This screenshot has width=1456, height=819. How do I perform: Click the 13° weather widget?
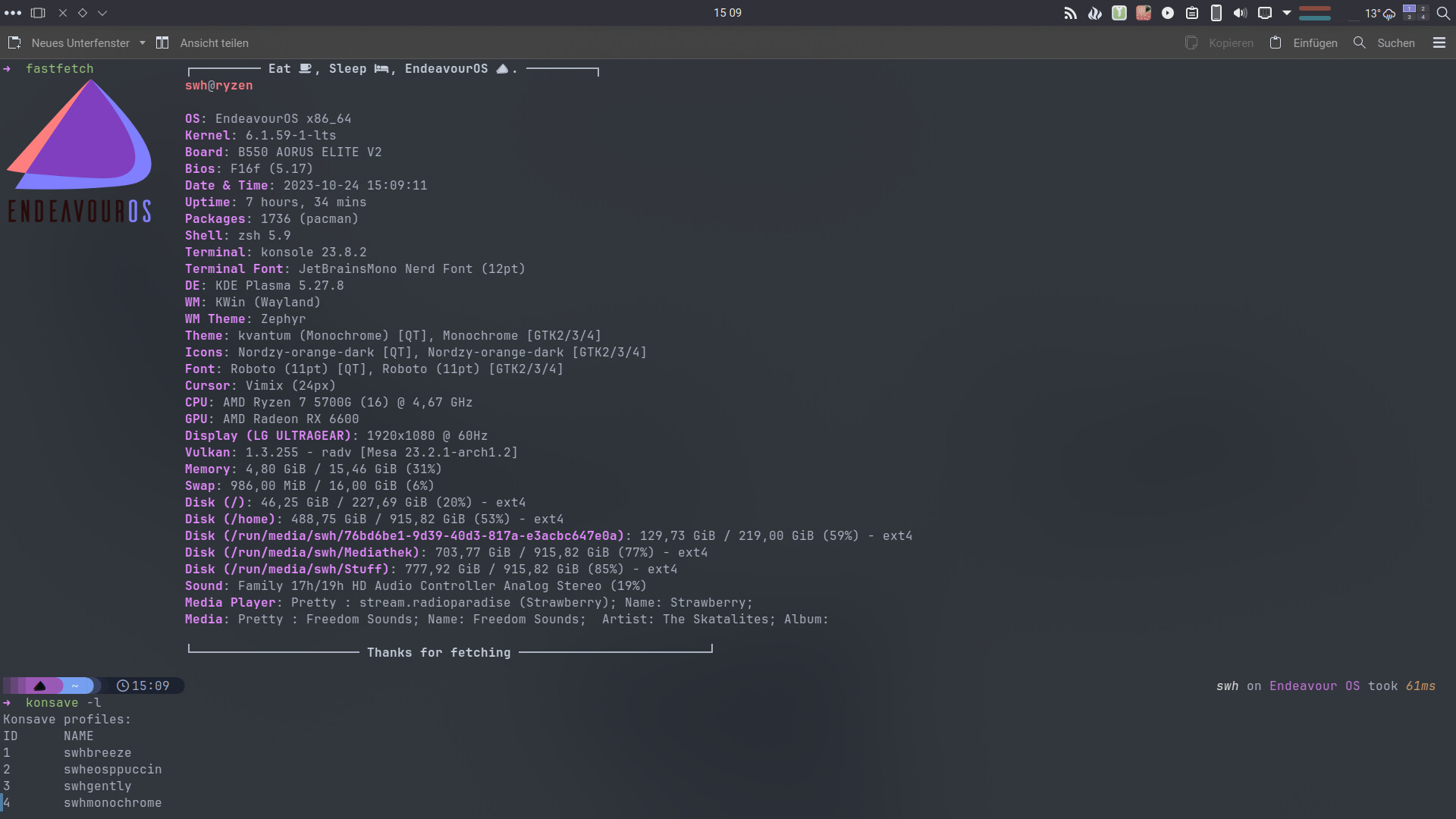1379,14
